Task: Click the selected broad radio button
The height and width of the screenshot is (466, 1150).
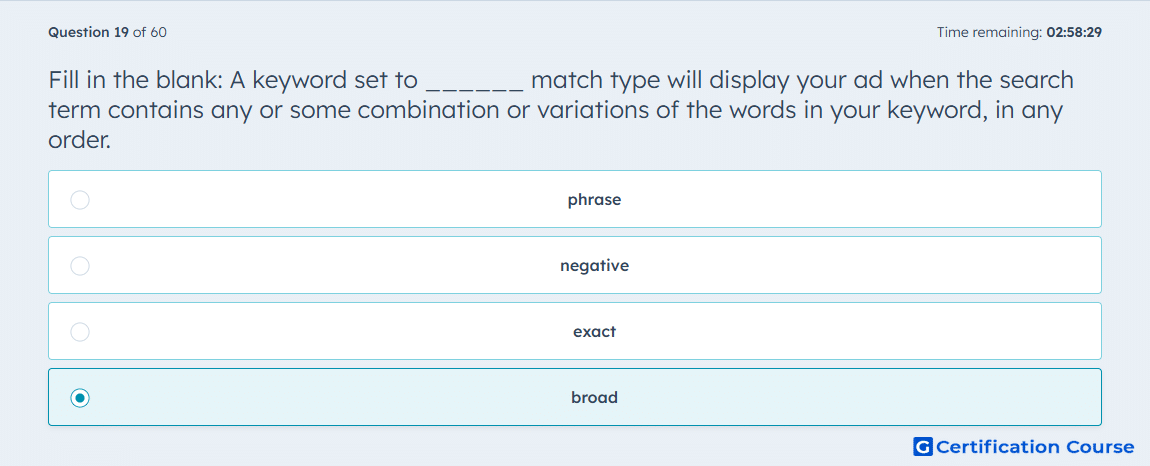Action: pyautogui.click(x=80, y=398)
